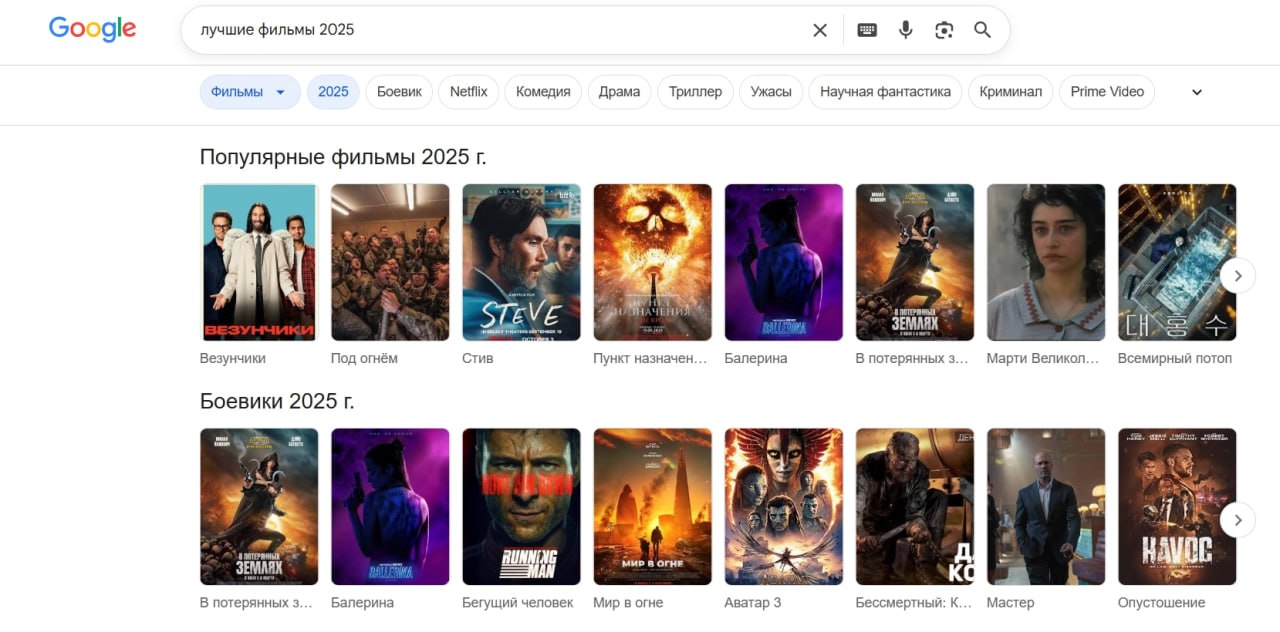Open the Везунчики movie poster
Screen dimensions: 1280x632
259,262
